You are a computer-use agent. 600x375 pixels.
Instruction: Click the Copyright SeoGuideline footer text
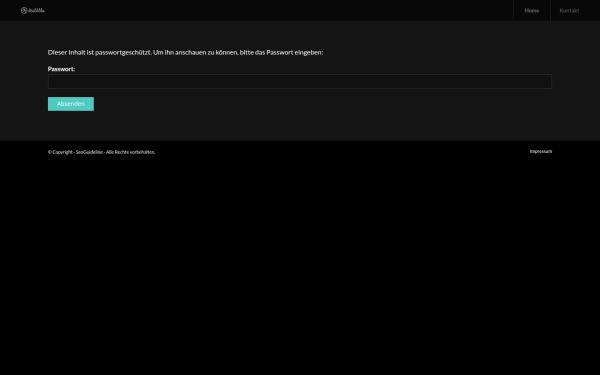[101, 152]
